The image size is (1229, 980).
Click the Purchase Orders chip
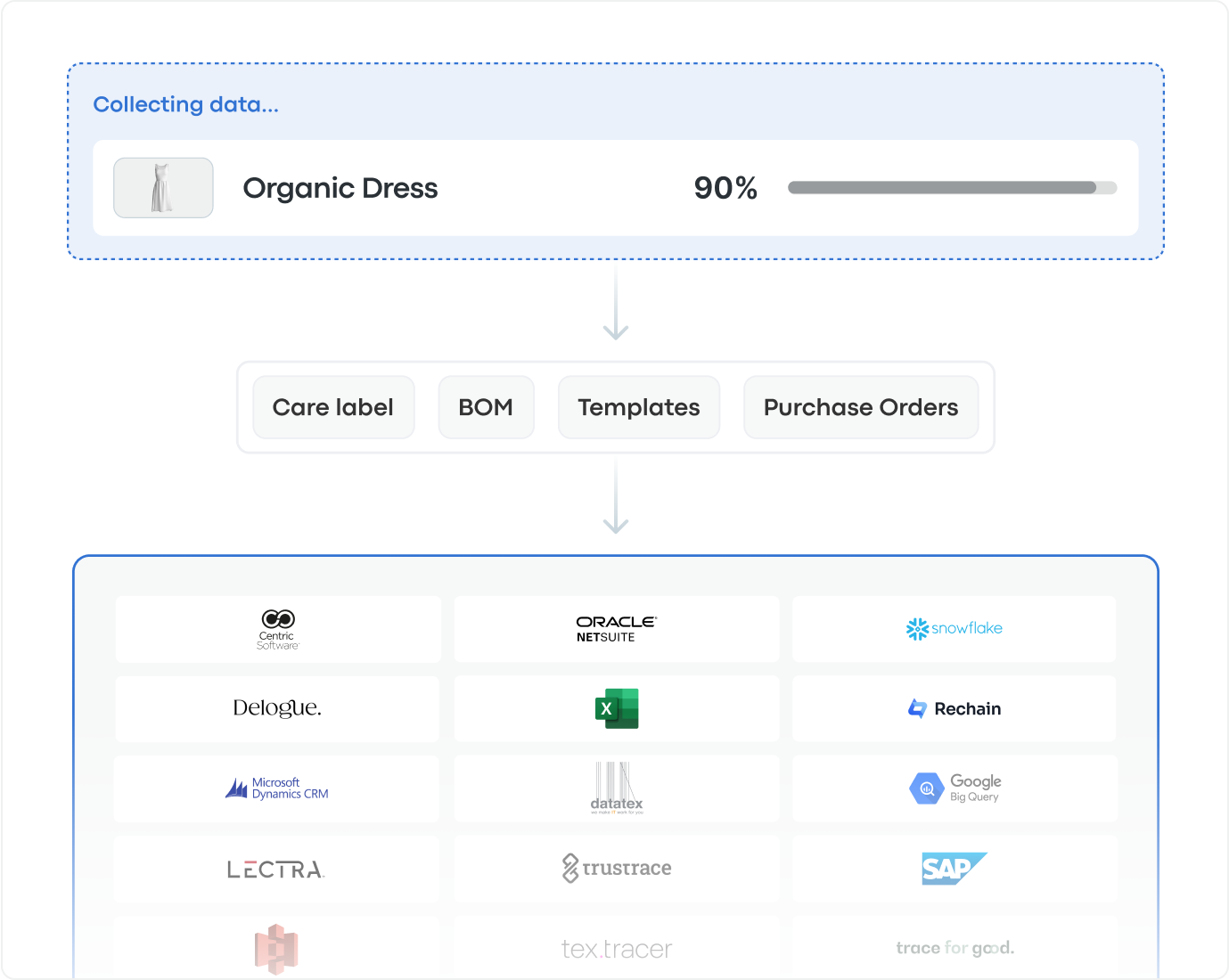click(861, 407)
